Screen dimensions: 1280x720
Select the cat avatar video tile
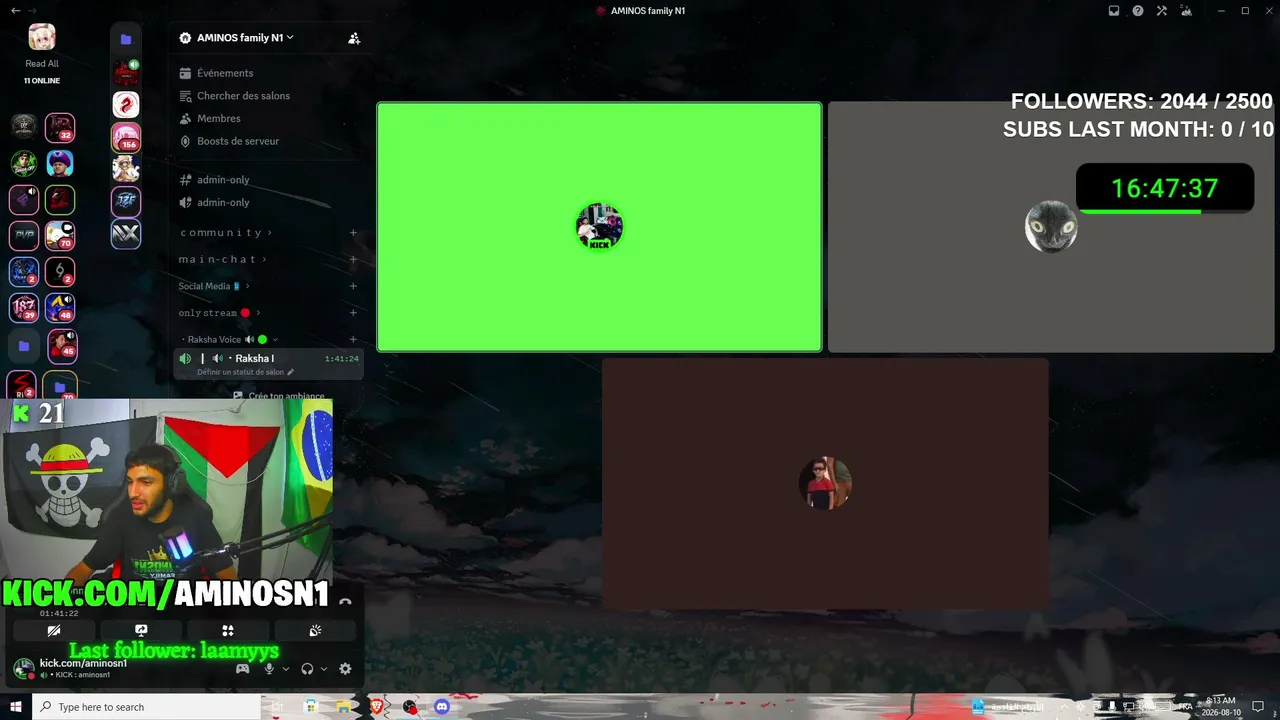coord(1051,227)
